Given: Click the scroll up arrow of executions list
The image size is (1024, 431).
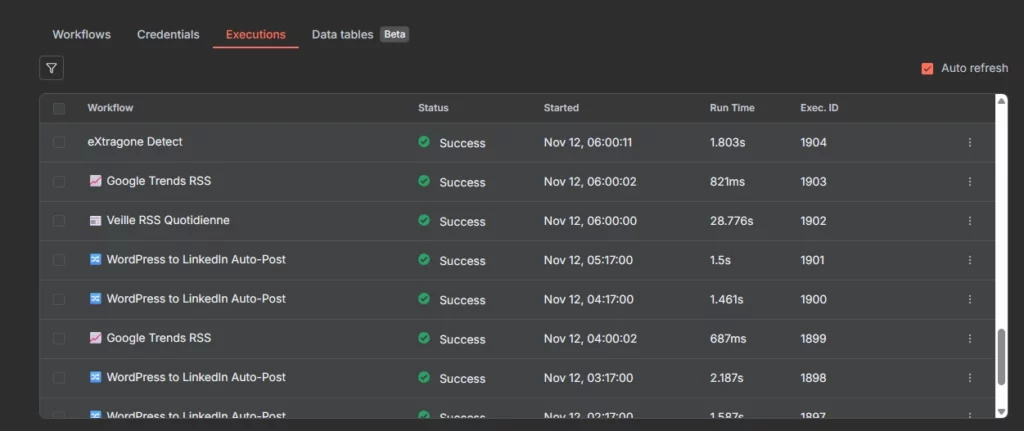Looking at the screenshot, I should (x=1002, y=100).
